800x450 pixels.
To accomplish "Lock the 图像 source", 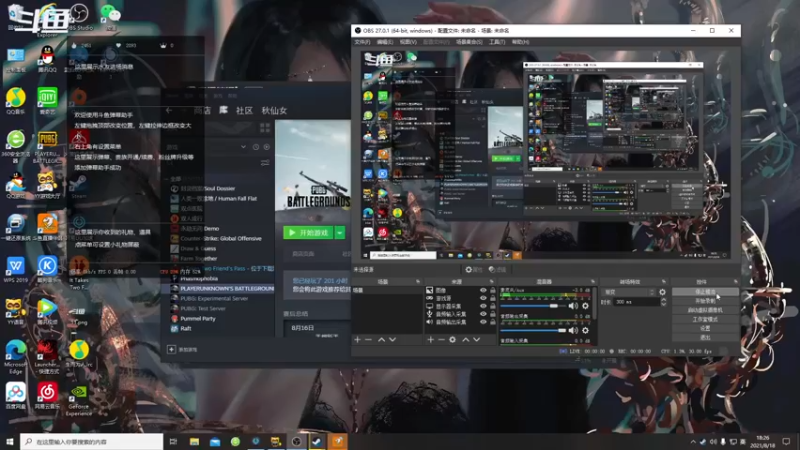I will 492,290.
